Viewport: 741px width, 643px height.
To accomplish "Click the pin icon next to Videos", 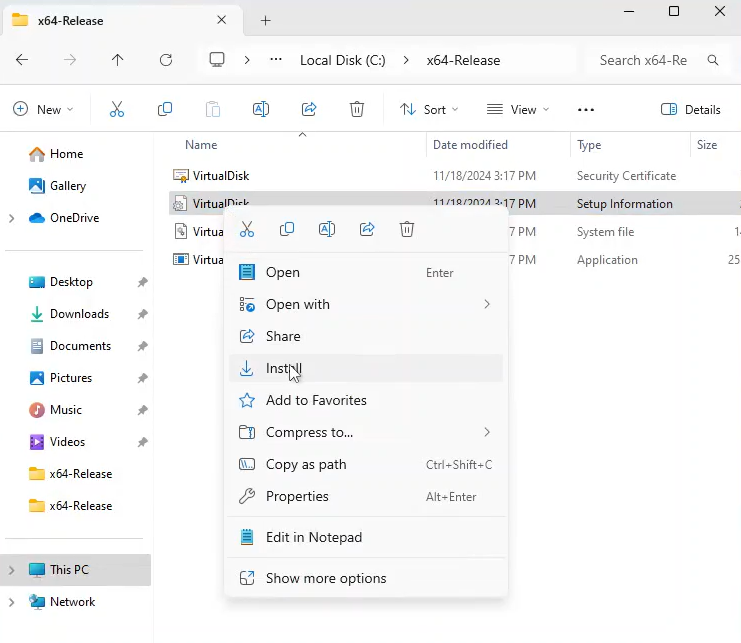I will click(x=142, y=442).
